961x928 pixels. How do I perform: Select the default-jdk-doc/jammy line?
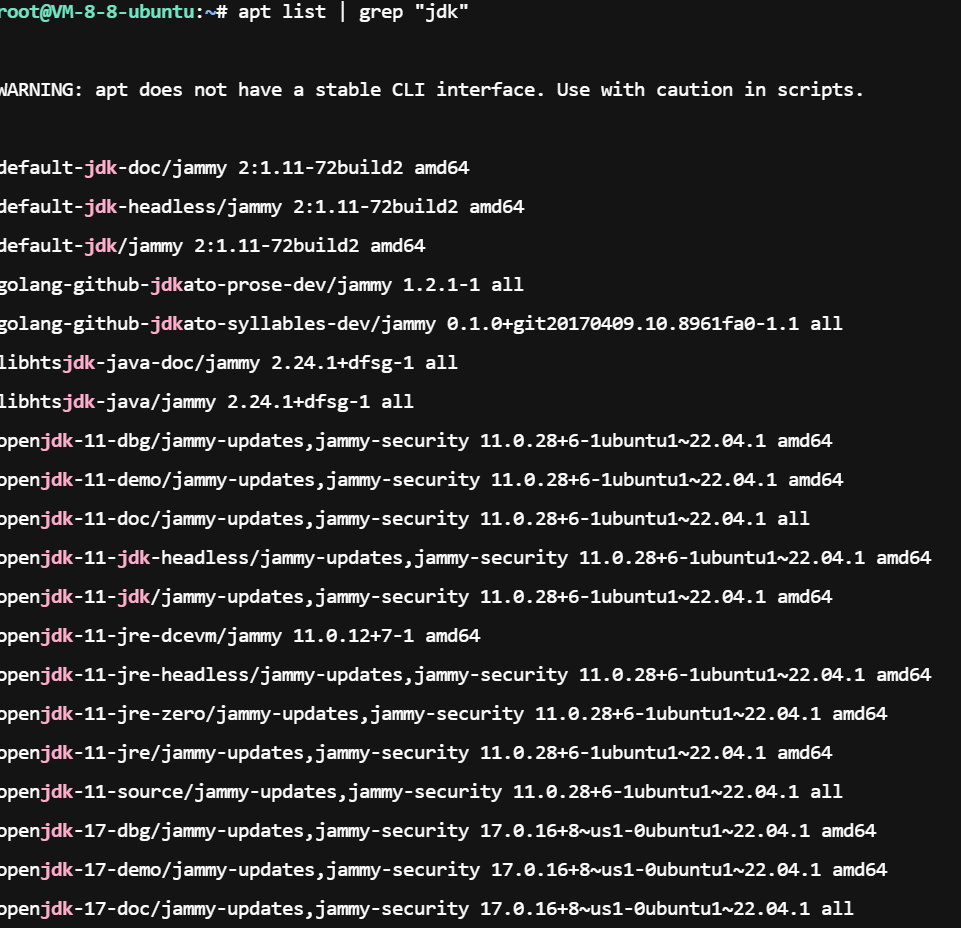click(234, 168)
